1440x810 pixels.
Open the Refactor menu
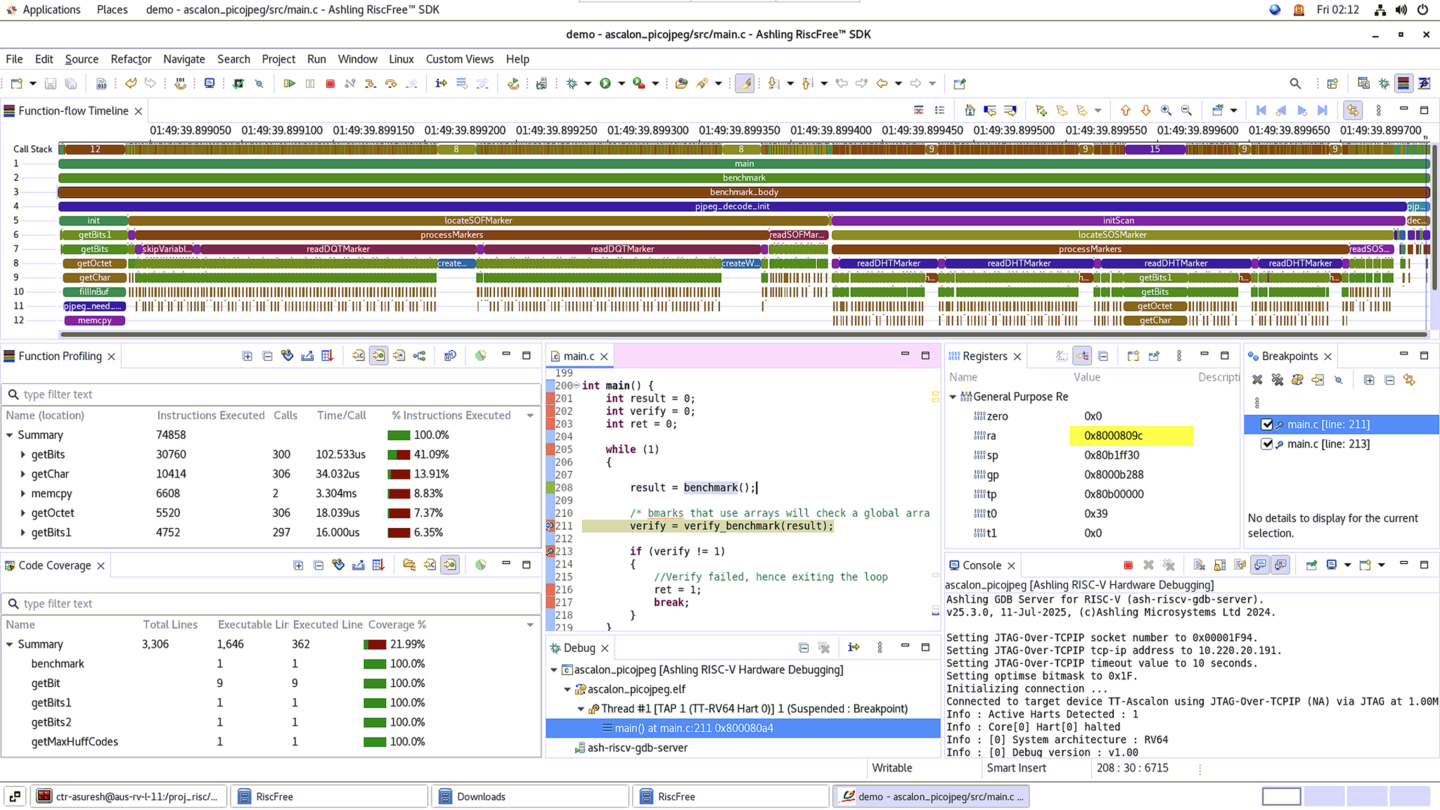point(131,59)
